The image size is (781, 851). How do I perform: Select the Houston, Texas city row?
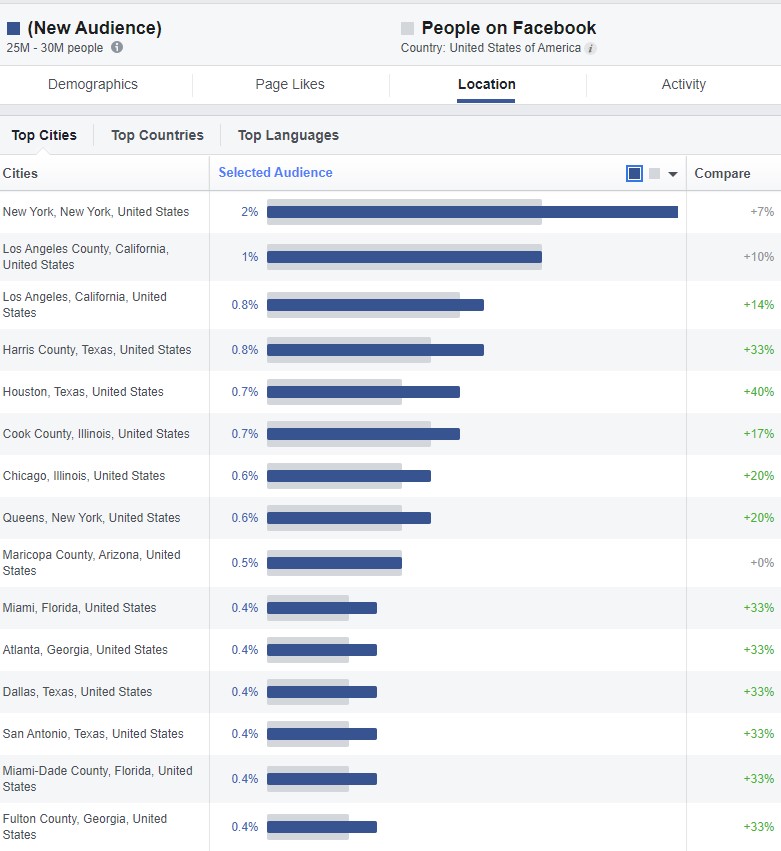pos(83,392)
